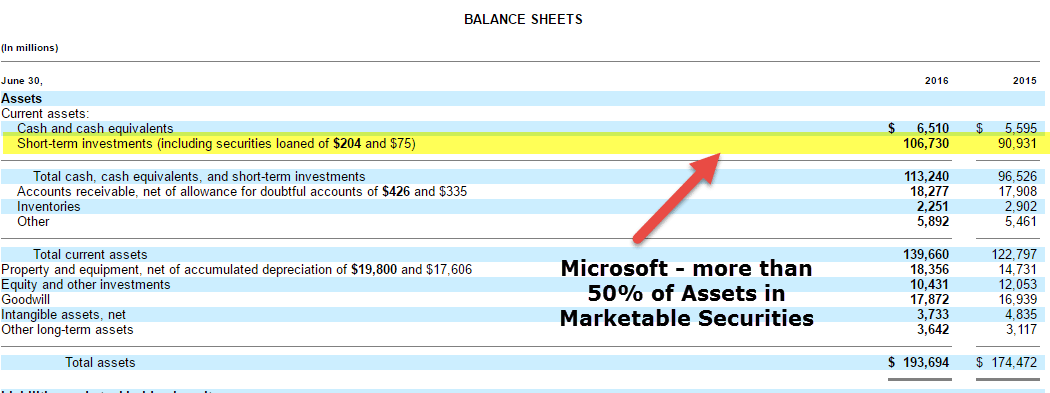Select the Inventories row label
This screenshot has height=393, width=1050.
pyautogui.click(x=49, y=207)
